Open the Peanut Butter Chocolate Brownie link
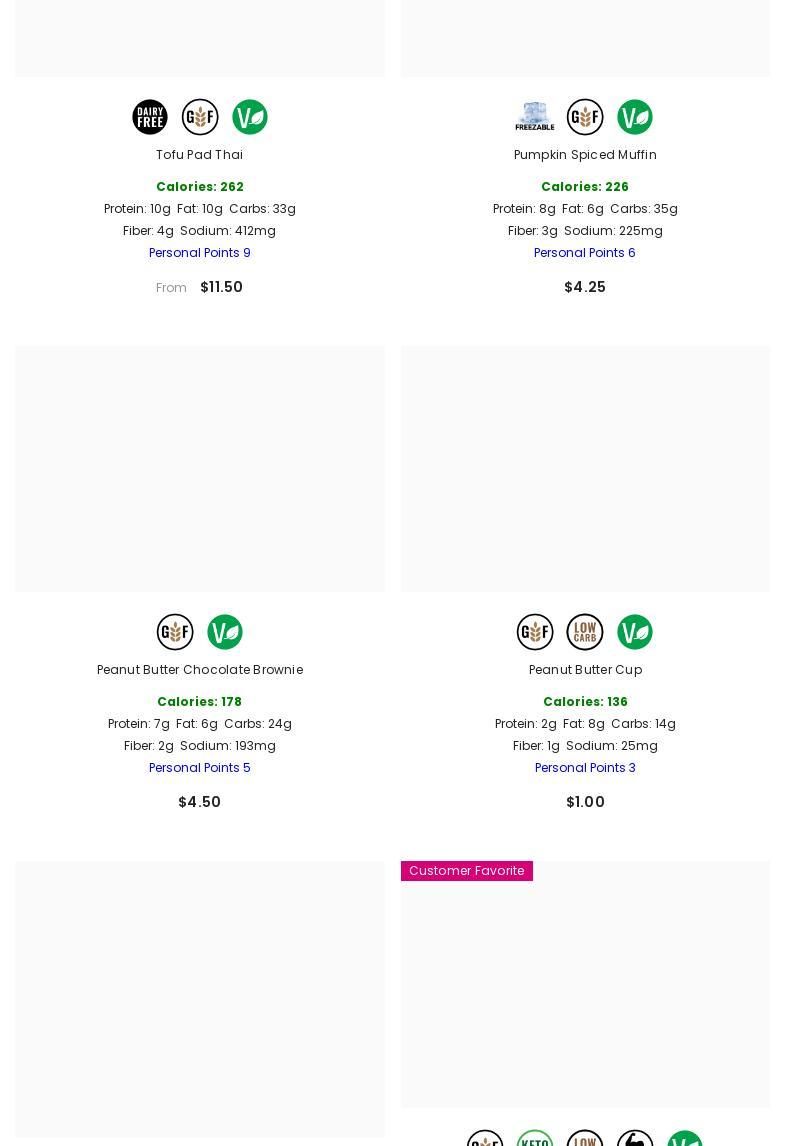 pos(199,670)
